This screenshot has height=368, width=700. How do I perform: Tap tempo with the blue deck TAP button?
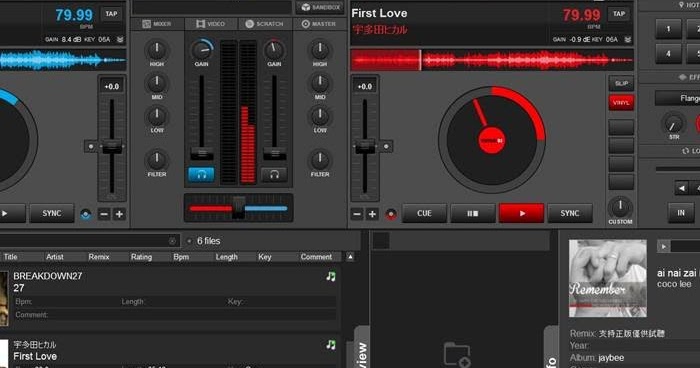tap(111, 14)
